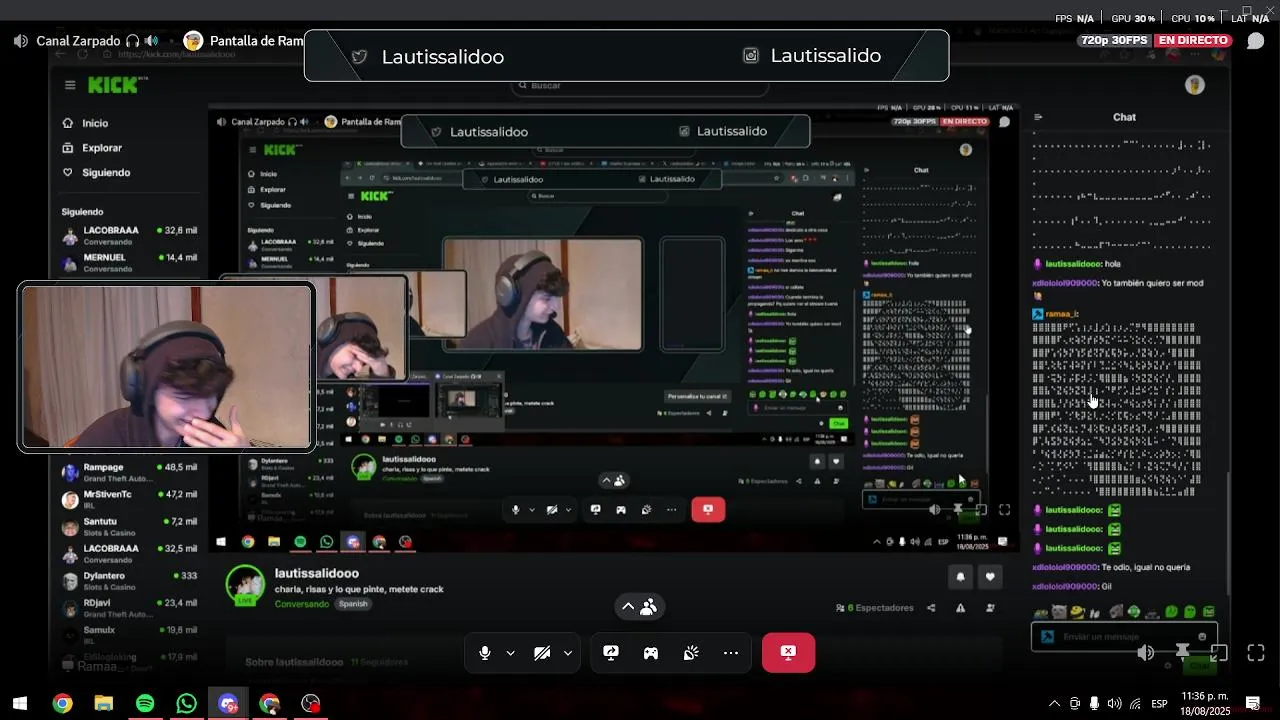The width and height of the screenshot is (1280, 720).
Task: Click the system tray microphone icon
Action: [x=1095, y=704]
